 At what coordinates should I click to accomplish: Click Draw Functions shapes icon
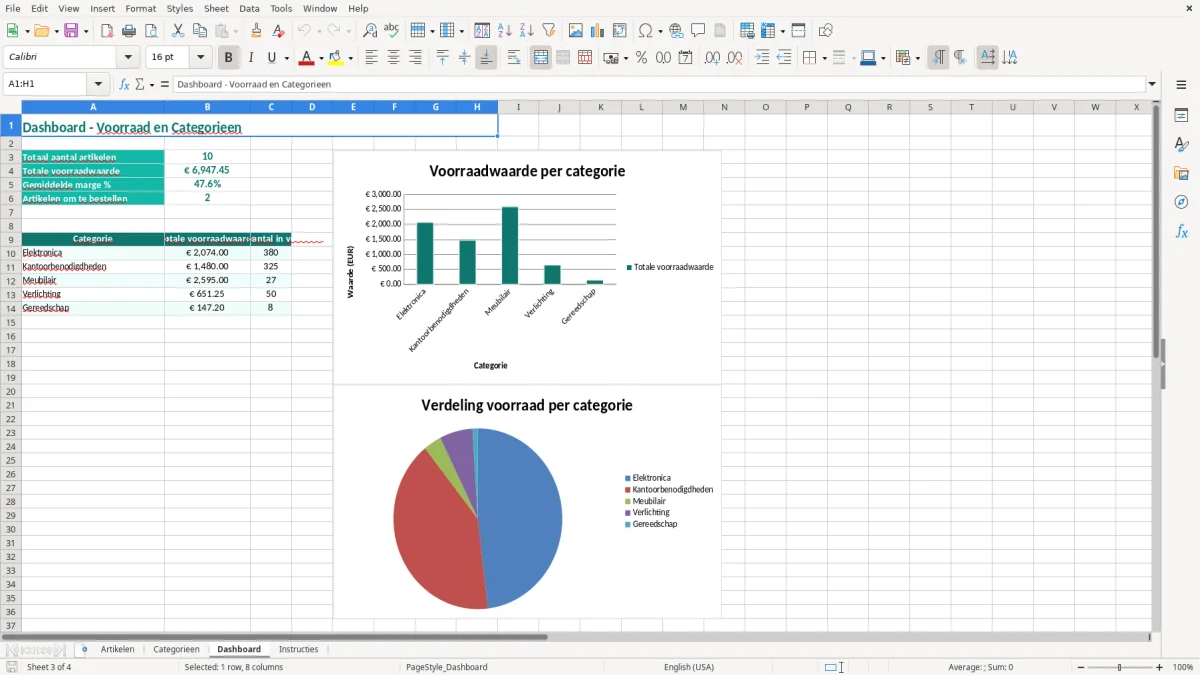pyautogui.click(x=826, y=31)
